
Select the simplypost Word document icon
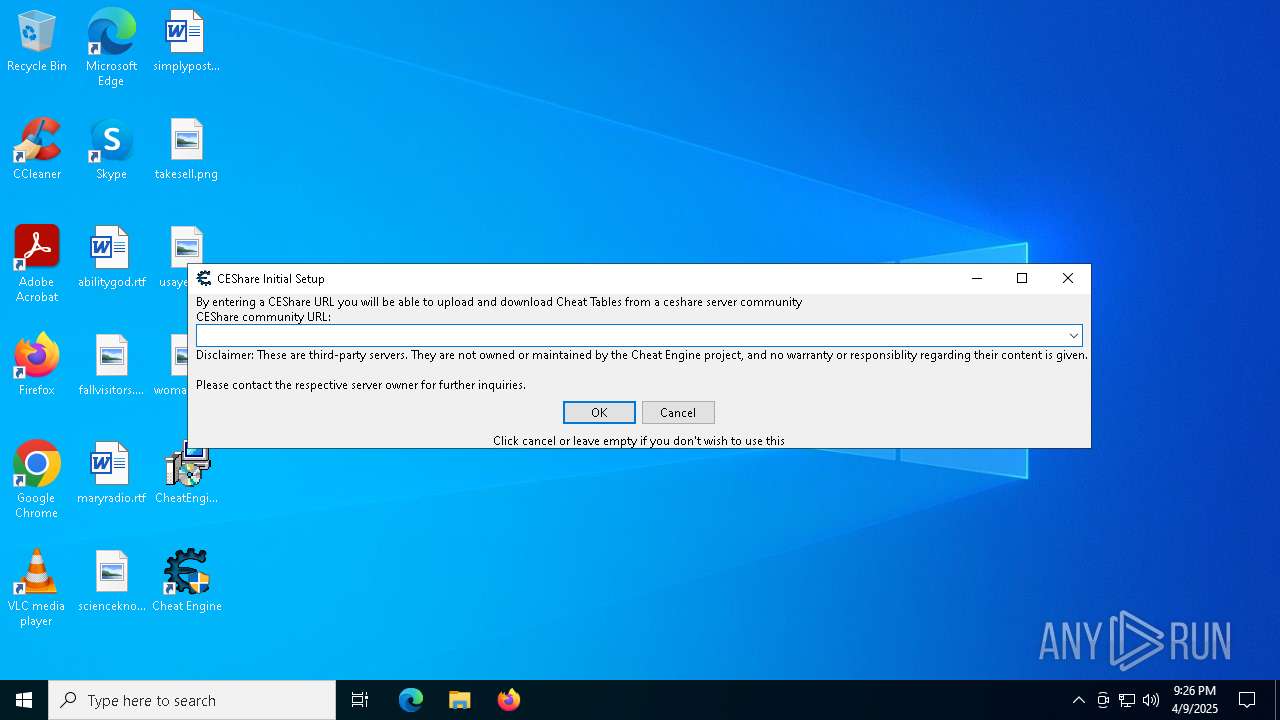186,42
